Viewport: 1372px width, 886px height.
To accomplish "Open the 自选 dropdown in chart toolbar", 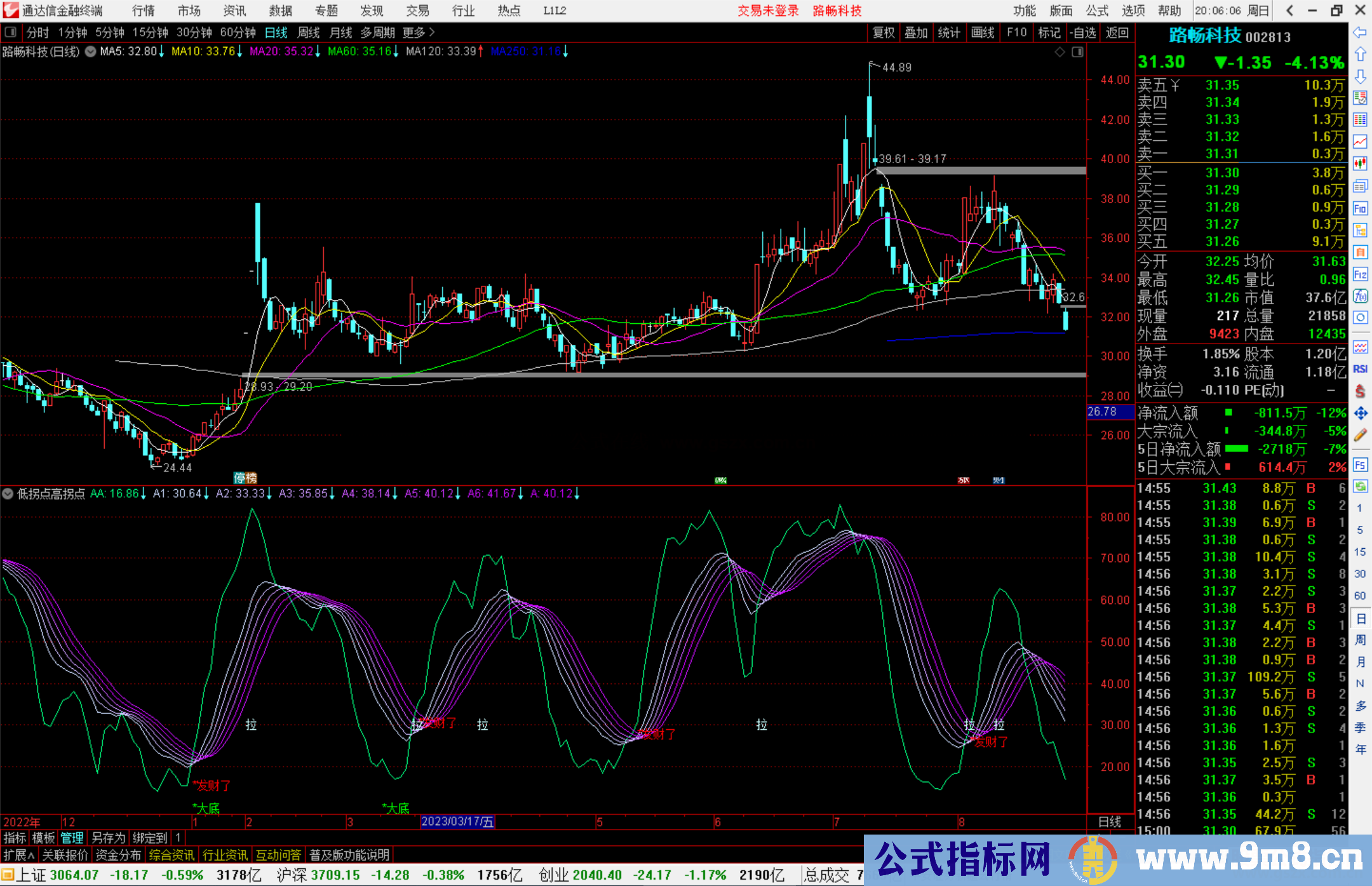I will tap(1082, 32).
